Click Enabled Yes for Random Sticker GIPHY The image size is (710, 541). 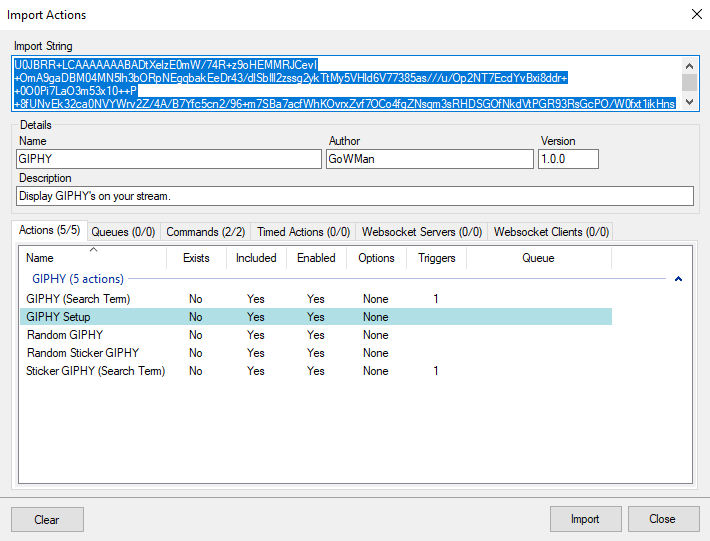316,353
